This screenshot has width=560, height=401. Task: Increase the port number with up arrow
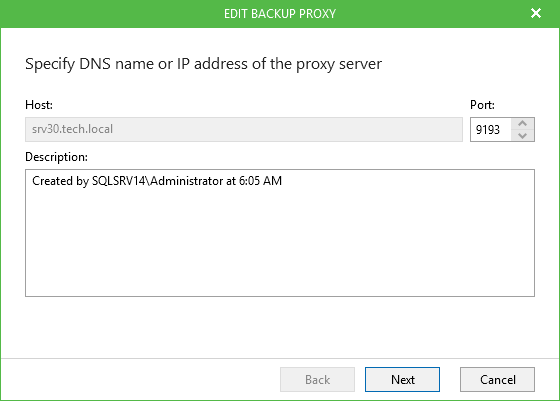point(522,124)
